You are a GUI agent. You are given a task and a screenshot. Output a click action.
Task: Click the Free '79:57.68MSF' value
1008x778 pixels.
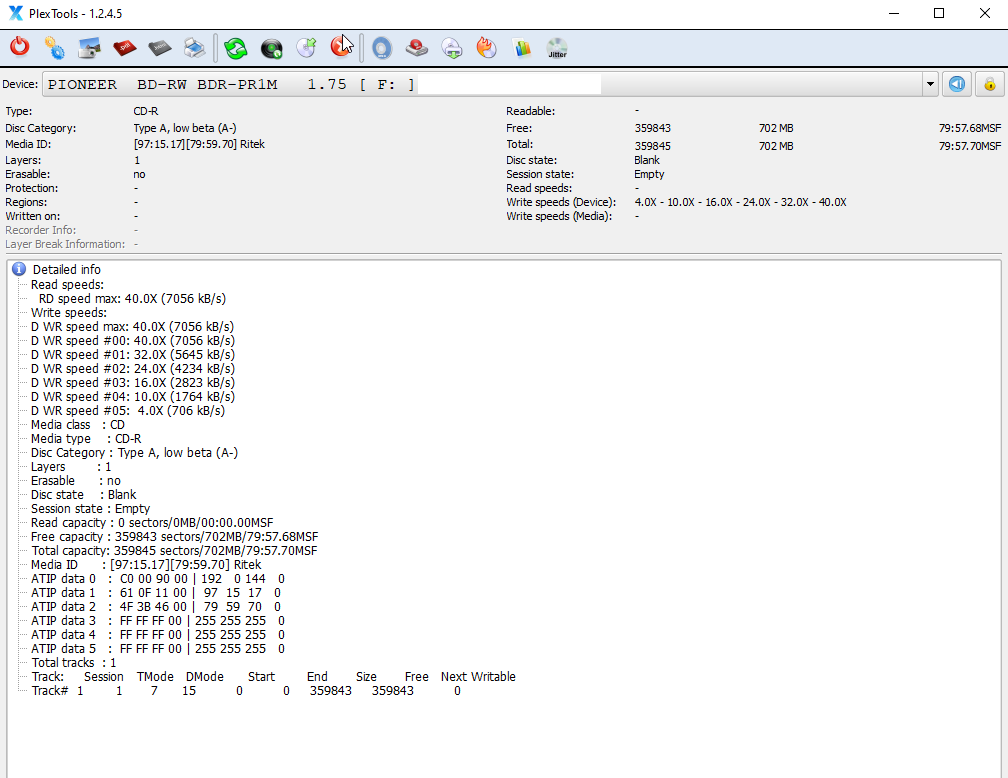(969, 129)
